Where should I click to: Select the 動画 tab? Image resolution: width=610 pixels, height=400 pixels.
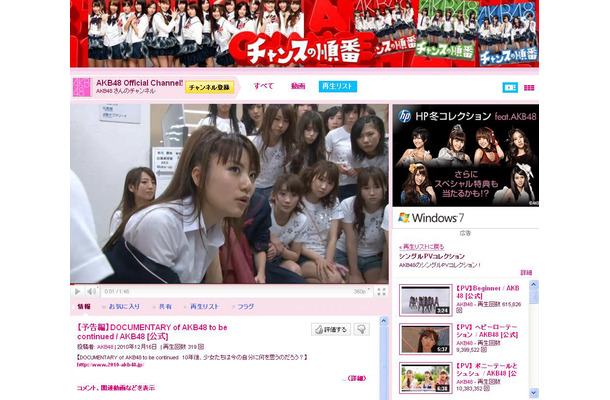[298, 86]
